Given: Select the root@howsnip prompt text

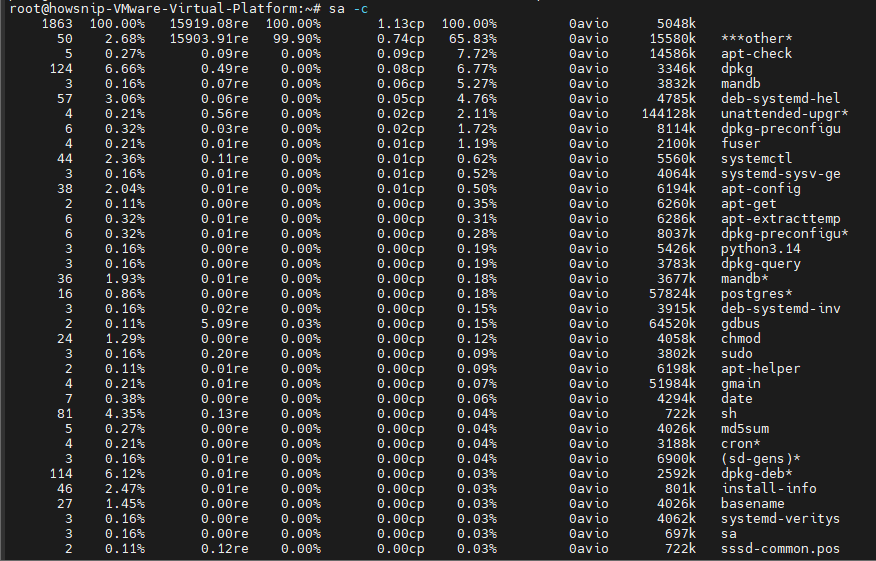Looking at the screenshot, I should coord(165,9).
